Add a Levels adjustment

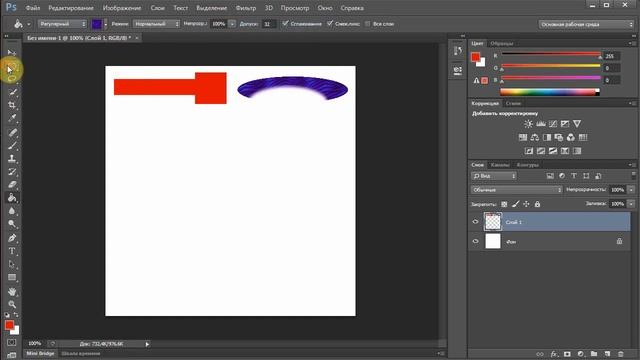coord(541,124)
